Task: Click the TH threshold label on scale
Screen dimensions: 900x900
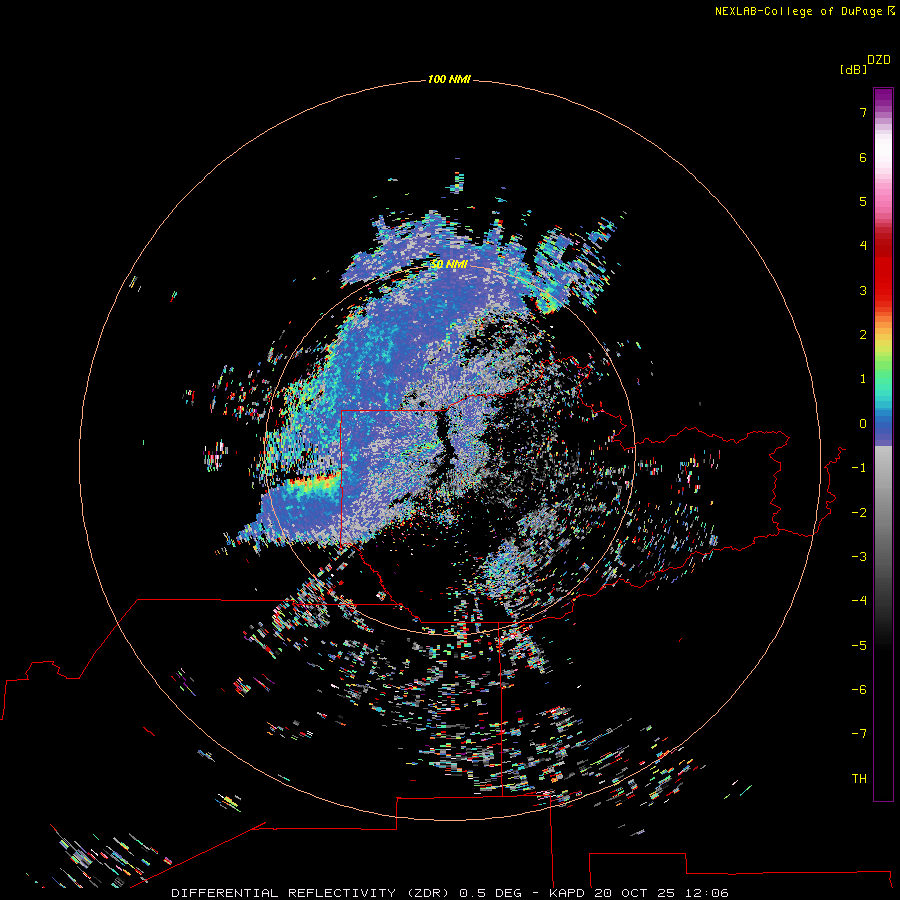Action: [x=859, y=779]
